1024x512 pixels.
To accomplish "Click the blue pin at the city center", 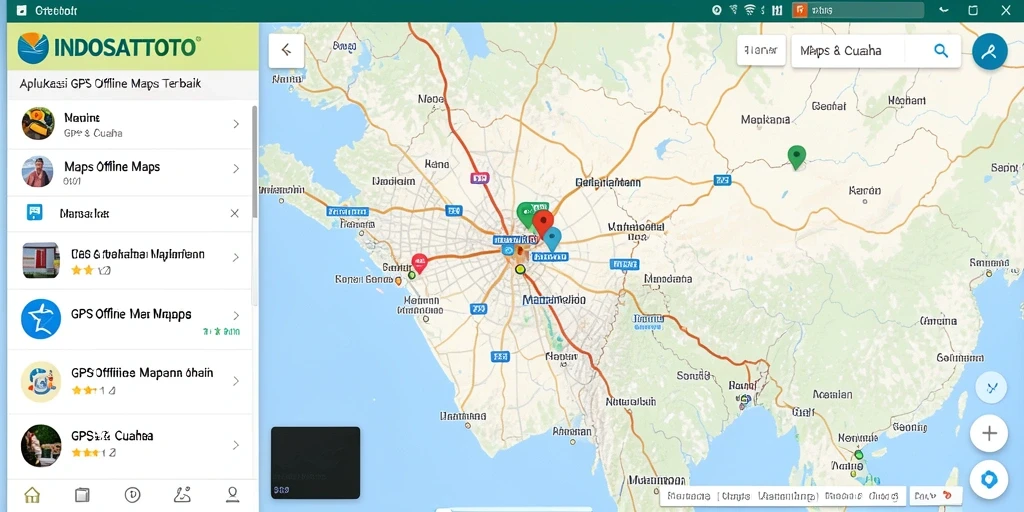I will coord(552,240).
